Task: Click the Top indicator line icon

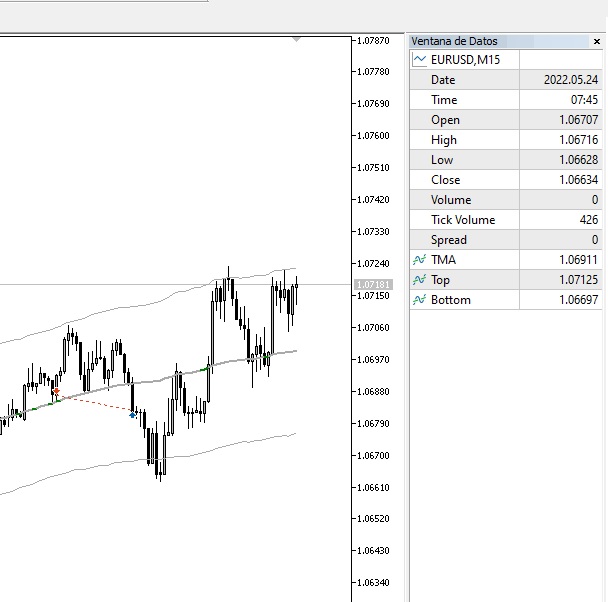Action: (x=419, y=279)
